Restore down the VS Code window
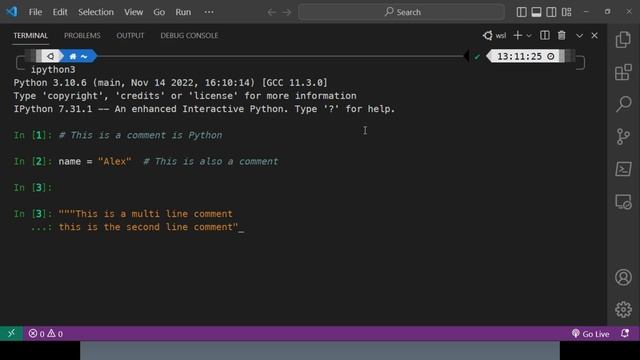Screen dimensions: 640x360 pyautogui.click(x=607, y=12)
